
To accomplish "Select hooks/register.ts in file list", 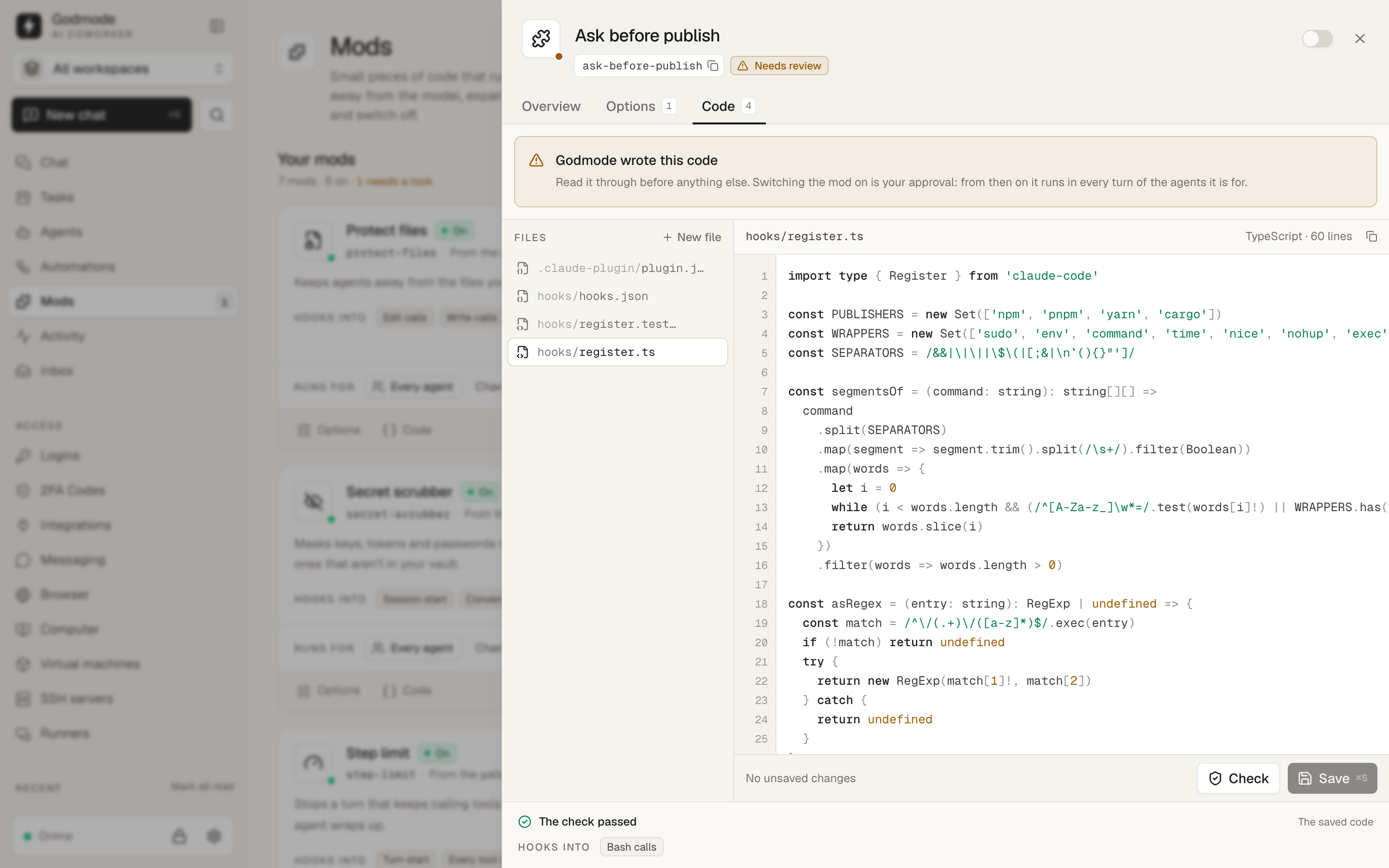I will pos(618,352).
